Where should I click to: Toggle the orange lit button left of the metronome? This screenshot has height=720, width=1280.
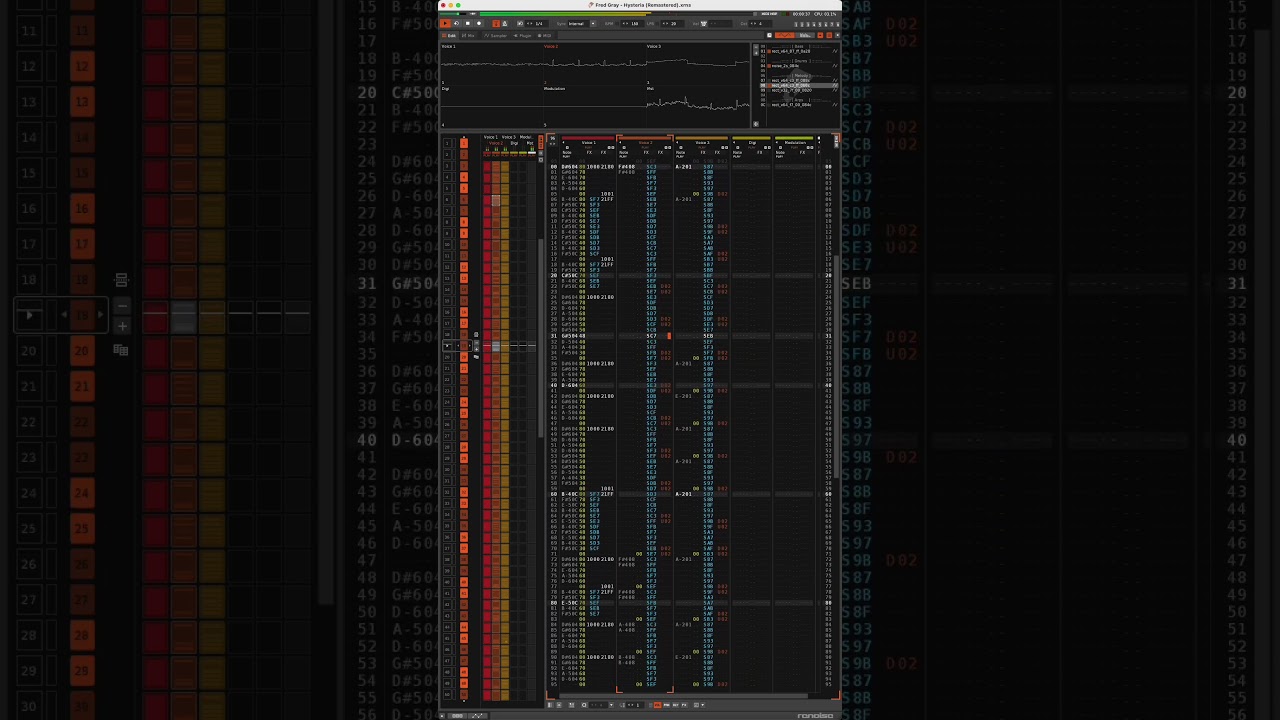point(496,23)
